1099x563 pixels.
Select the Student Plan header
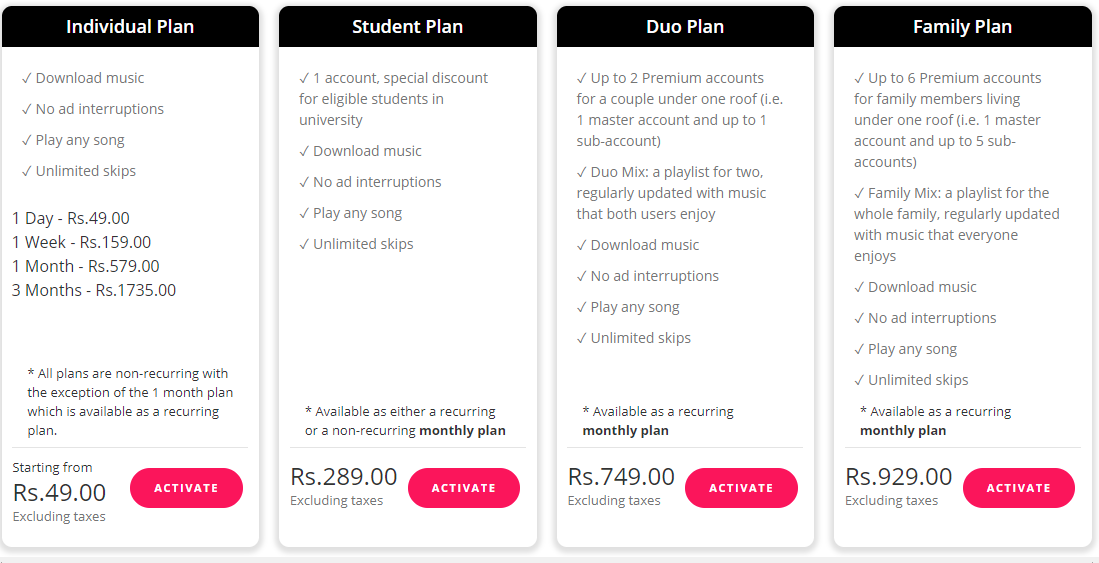click(x=408, y=27)
